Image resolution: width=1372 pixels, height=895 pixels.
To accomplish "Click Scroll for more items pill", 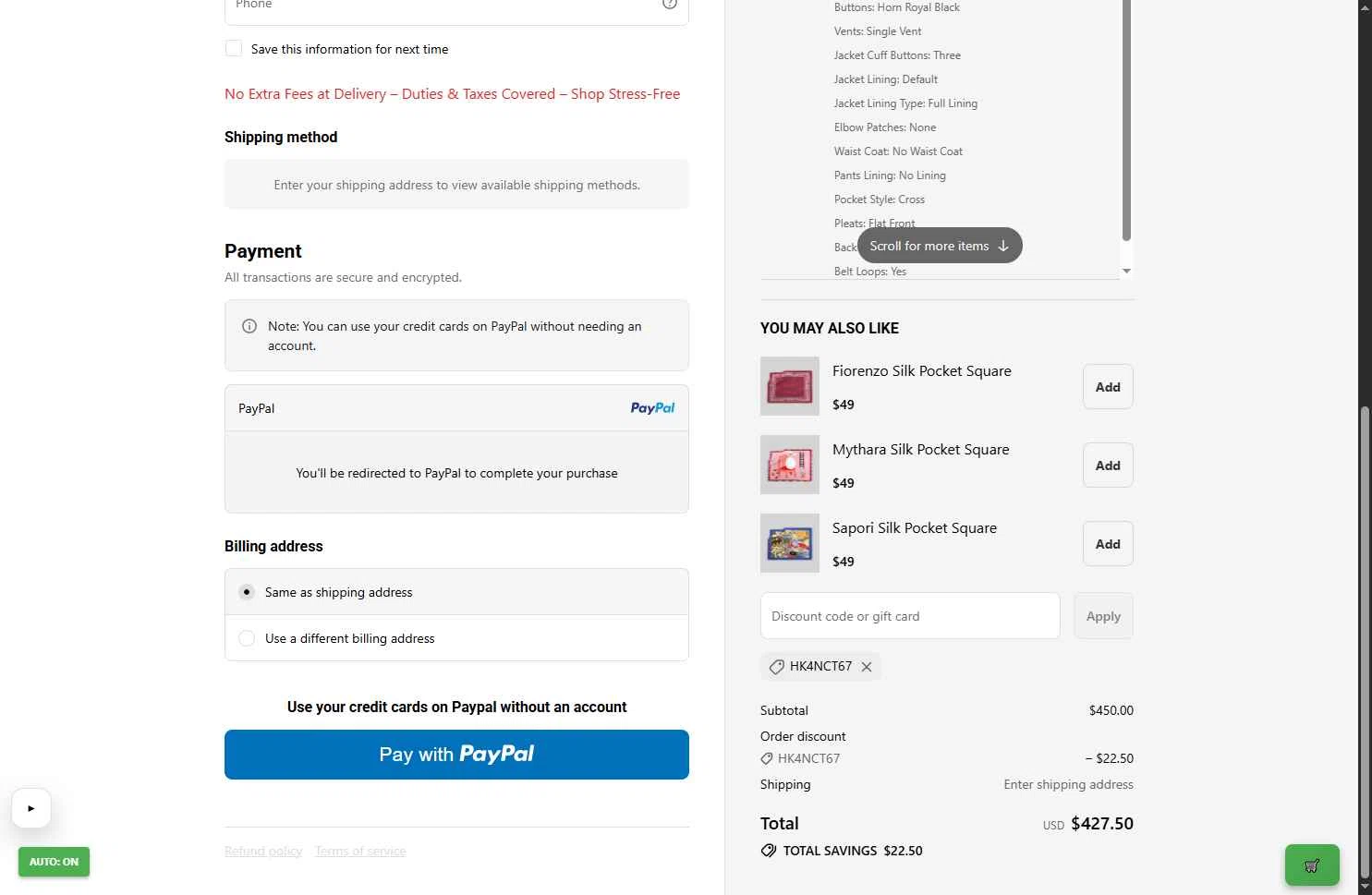I will point(940,246).
